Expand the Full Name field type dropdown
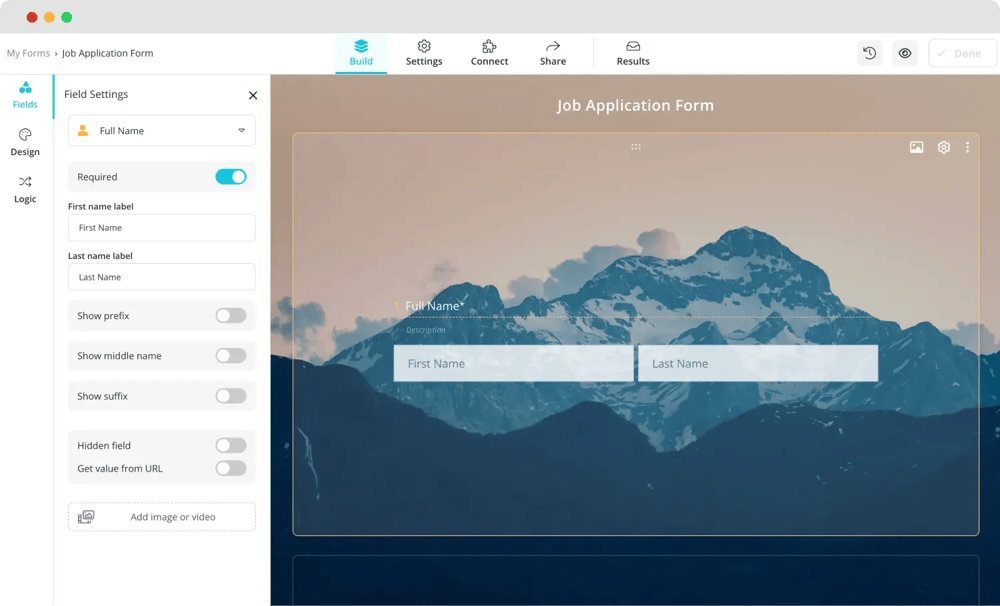 [162, 131]
